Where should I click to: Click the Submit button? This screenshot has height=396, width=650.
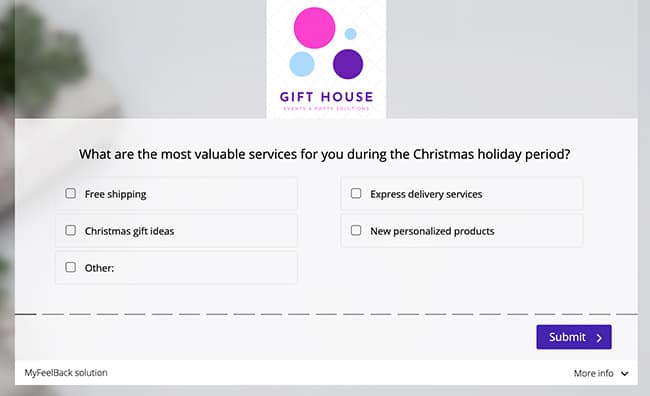[574, 337]
